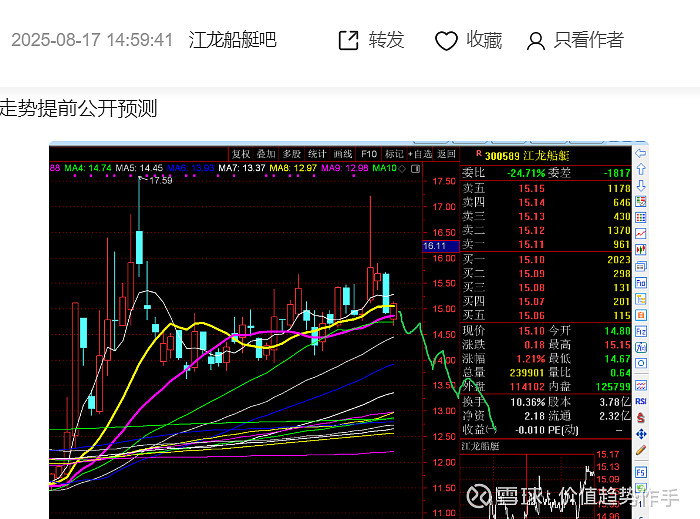Viewport: 700px width, 519px height.
Task: Open the yellow tree-list icon in sidebar
Action: point(641,299)
